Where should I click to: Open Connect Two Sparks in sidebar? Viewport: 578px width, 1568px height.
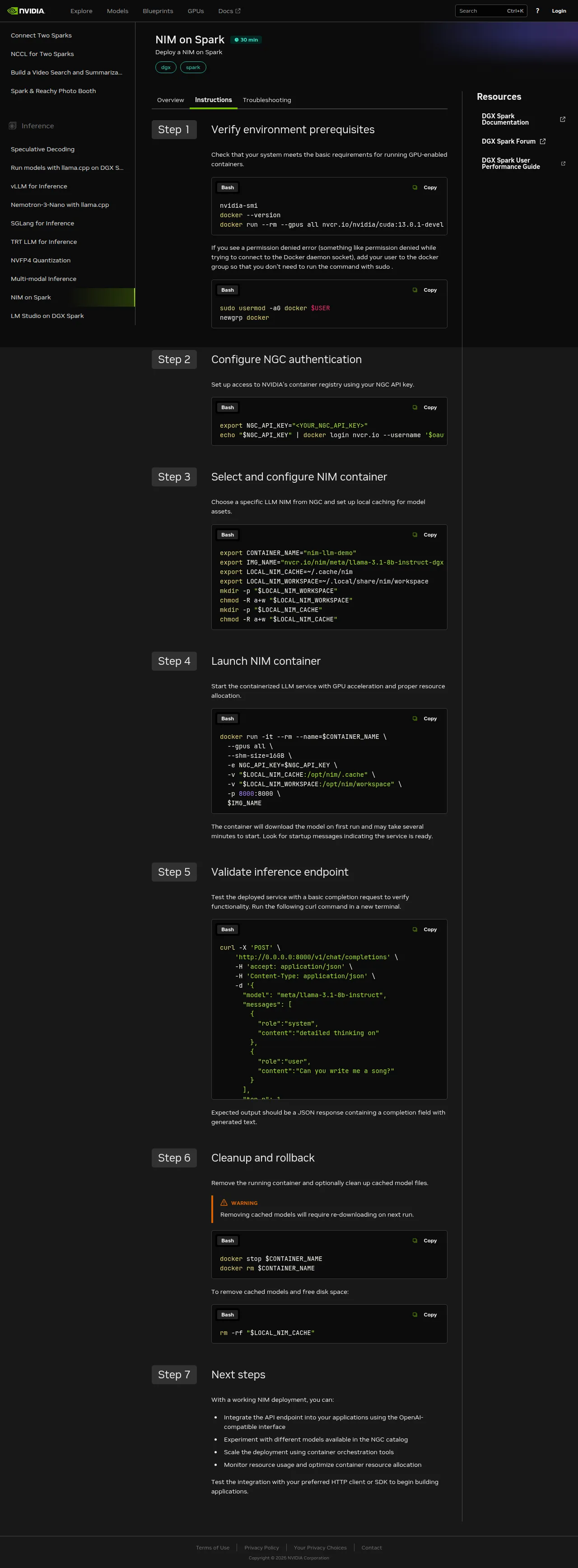coord(42,35)
